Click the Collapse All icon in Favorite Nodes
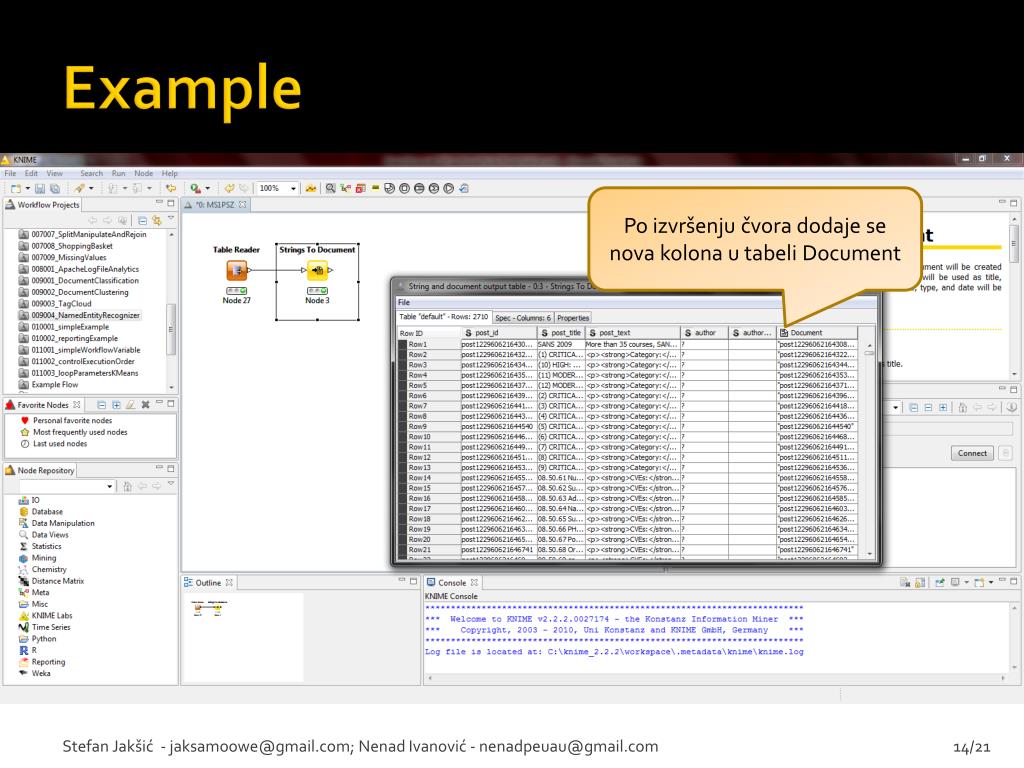Screen dimensions: 1024x768 (x=101, y=405)
